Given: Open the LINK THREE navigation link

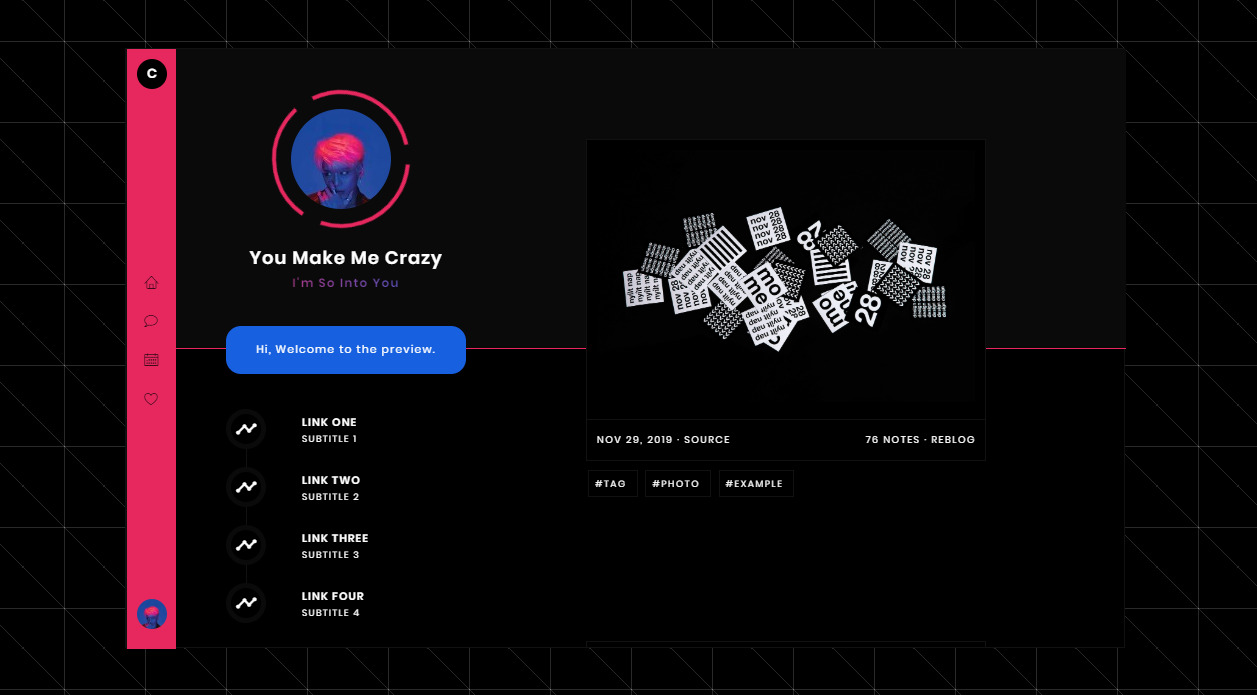Looking at the screenshot, I should (335, 539).
